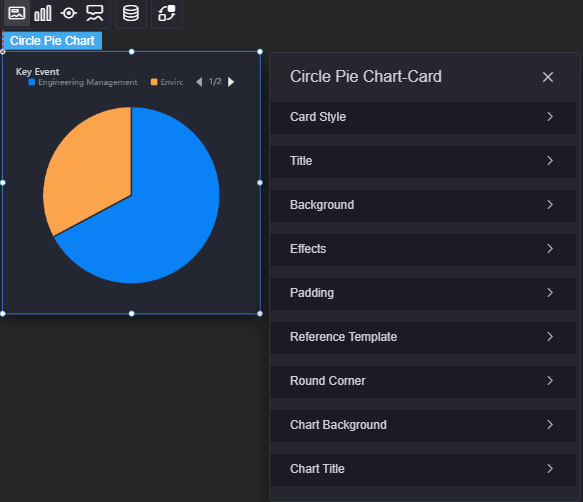Expand the Background section

click(x=423, y=205)
